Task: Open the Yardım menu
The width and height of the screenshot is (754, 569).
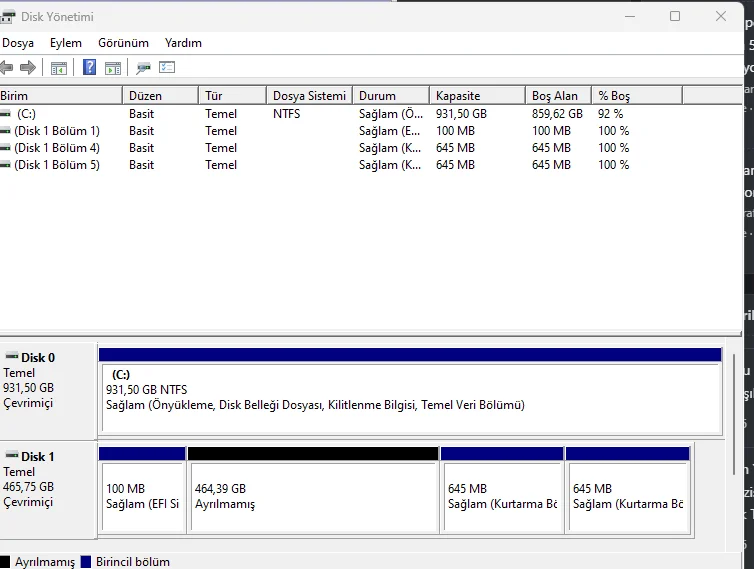Action: point(183,43)
